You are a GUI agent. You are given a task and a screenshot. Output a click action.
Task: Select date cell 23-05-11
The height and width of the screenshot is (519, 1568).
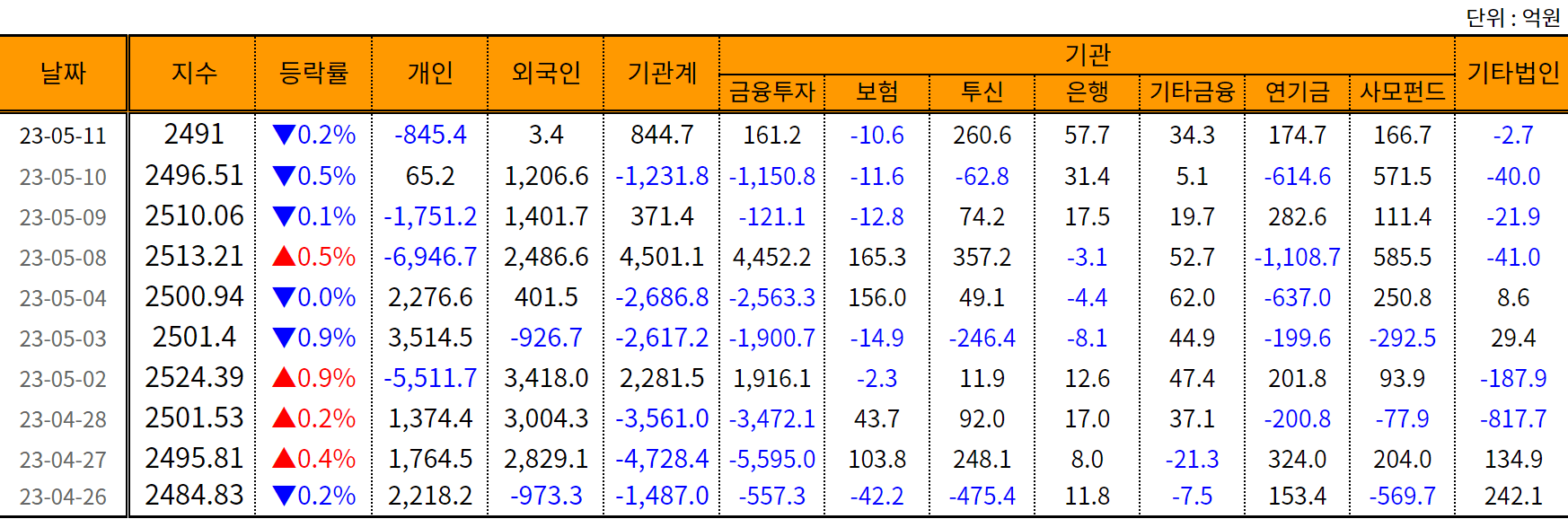click(63, 136)
